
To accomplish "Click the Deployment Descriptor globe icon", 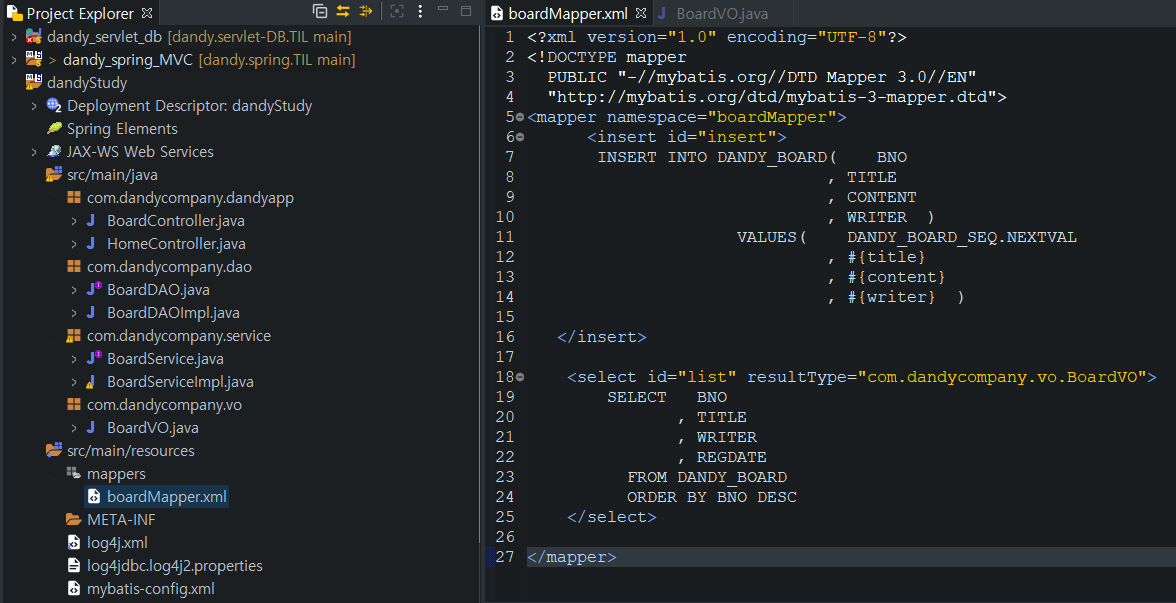I will point(54,106).
